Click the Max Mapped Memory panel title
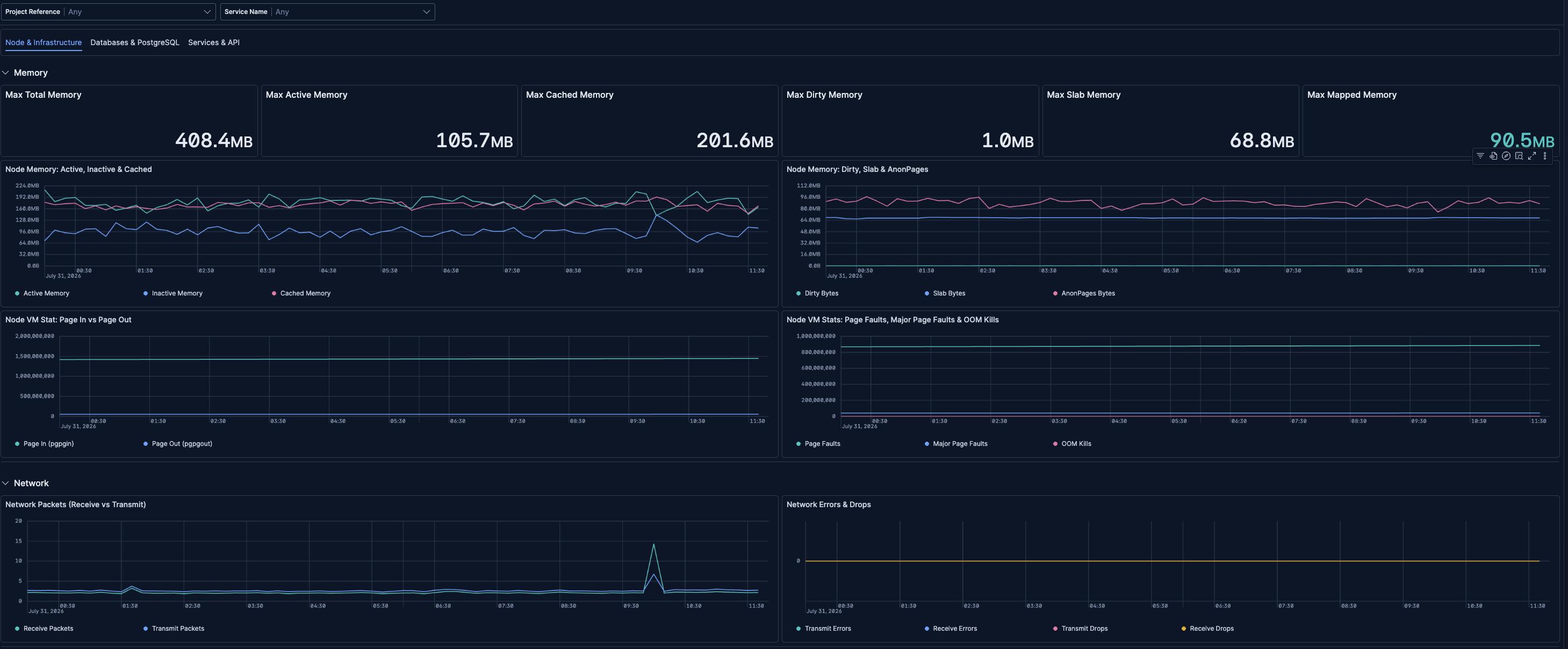This screenshot has width=1568, height=649. 1352,95
